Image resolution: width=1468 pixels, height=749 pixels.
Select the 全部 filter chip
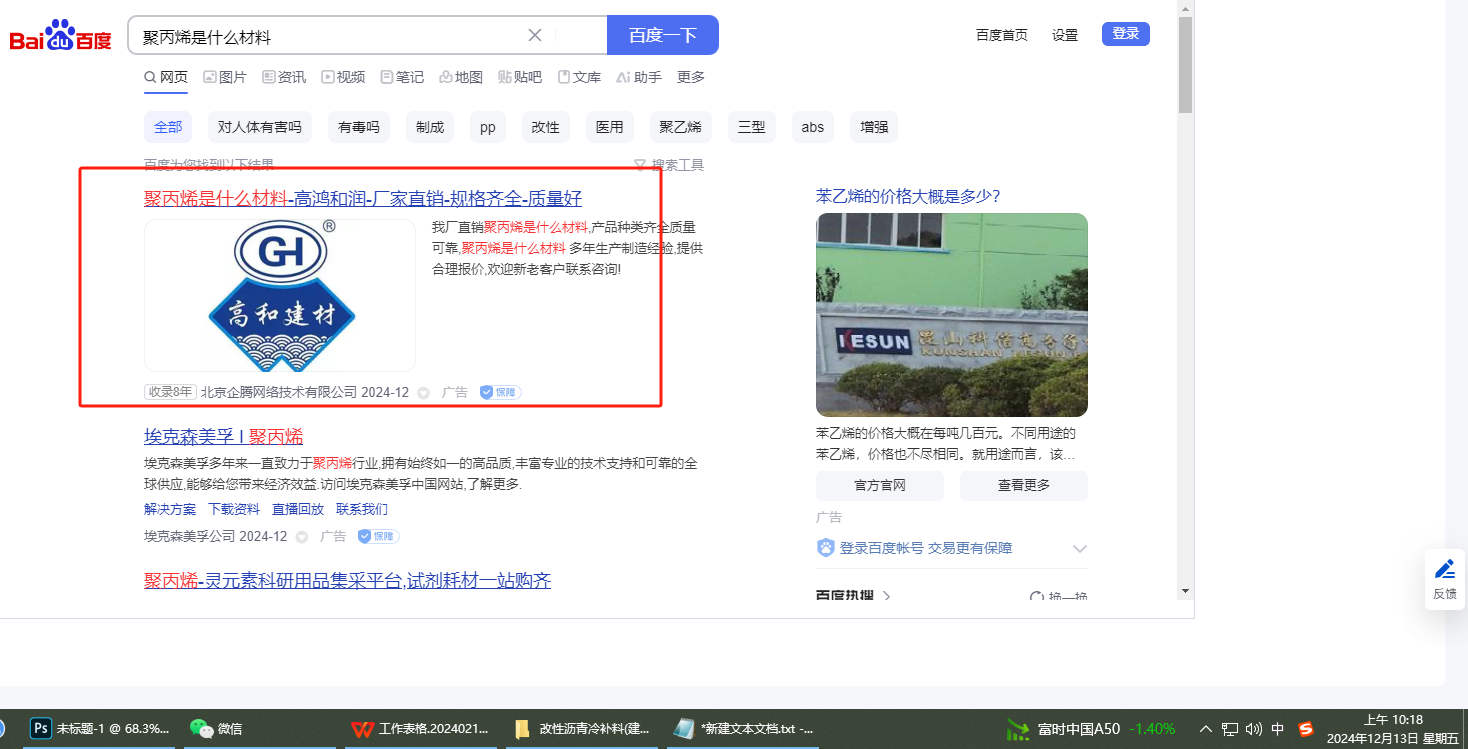(168, 127)
